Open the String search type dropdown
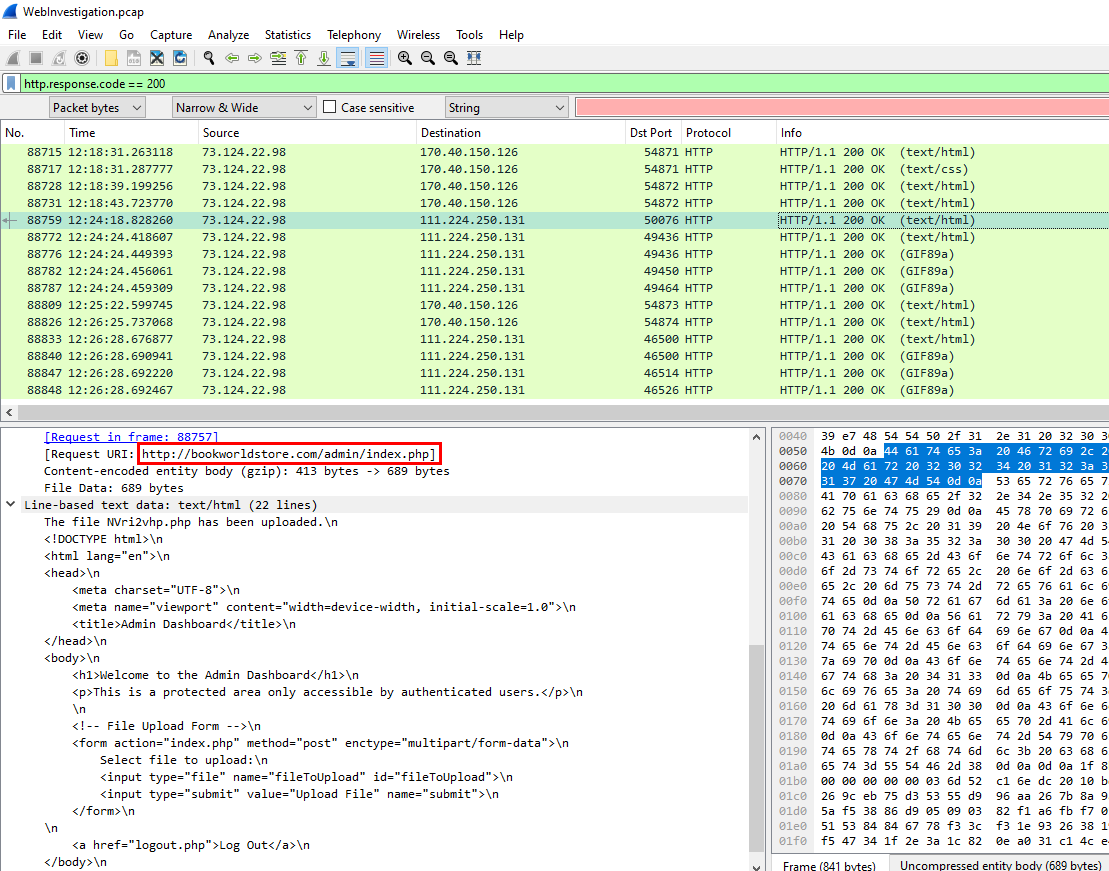 tap(505, 107)
